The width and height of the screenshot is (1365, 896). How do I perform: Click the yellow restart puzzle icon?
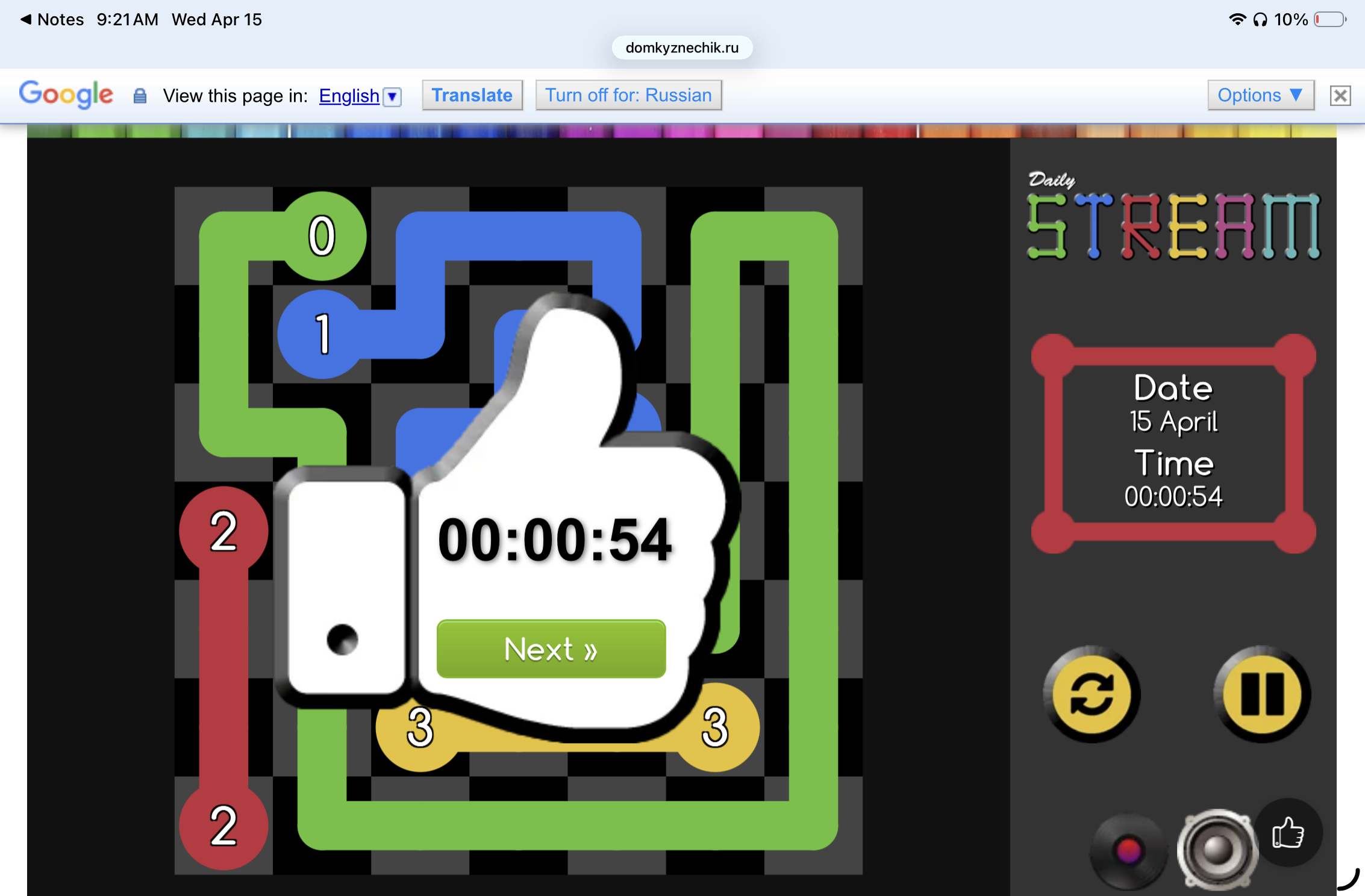click(1092, 694)
